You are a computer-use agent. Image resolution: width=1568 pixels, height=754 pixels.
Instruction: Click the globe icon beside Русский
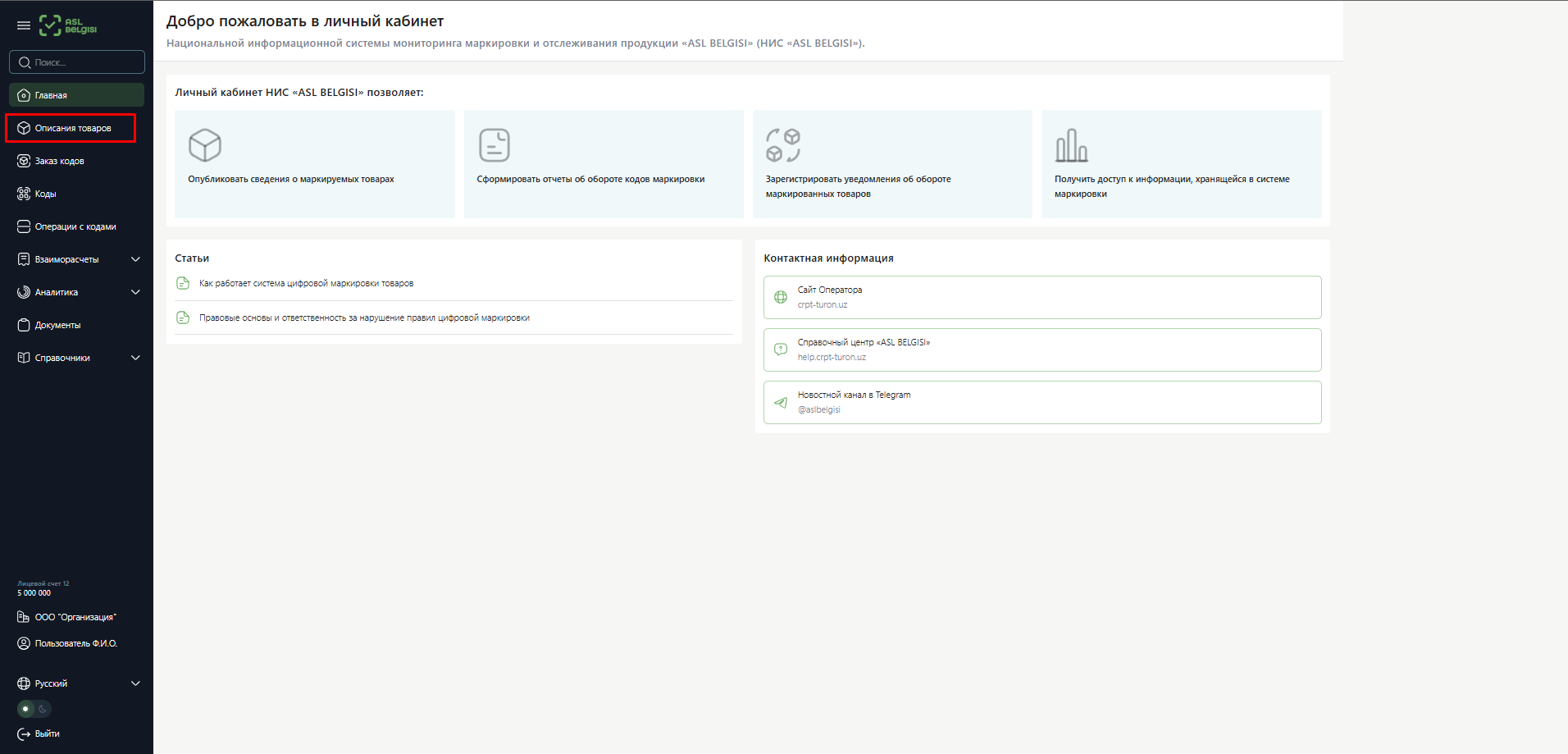coord(24,683)
